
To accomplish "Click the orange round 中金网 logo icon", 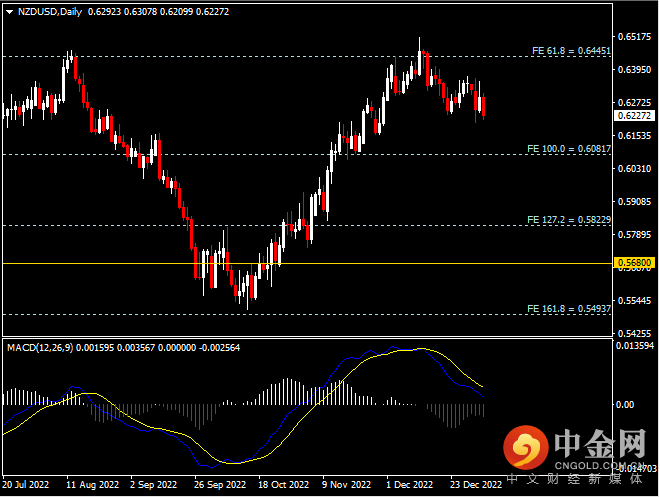I will 523,444.
